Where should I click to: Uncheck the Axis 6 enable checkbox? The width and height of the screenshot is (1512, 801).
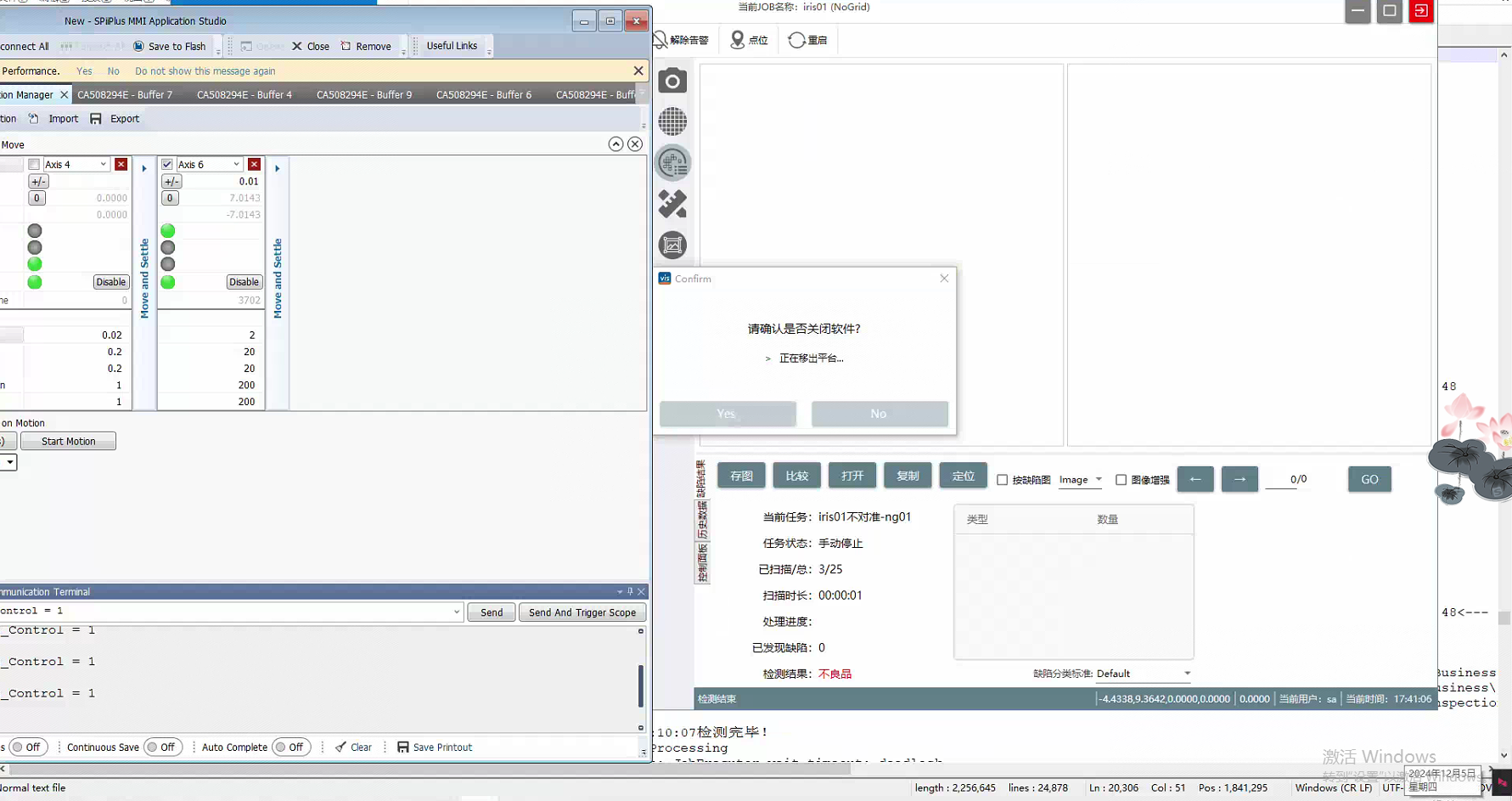(167, 164)
